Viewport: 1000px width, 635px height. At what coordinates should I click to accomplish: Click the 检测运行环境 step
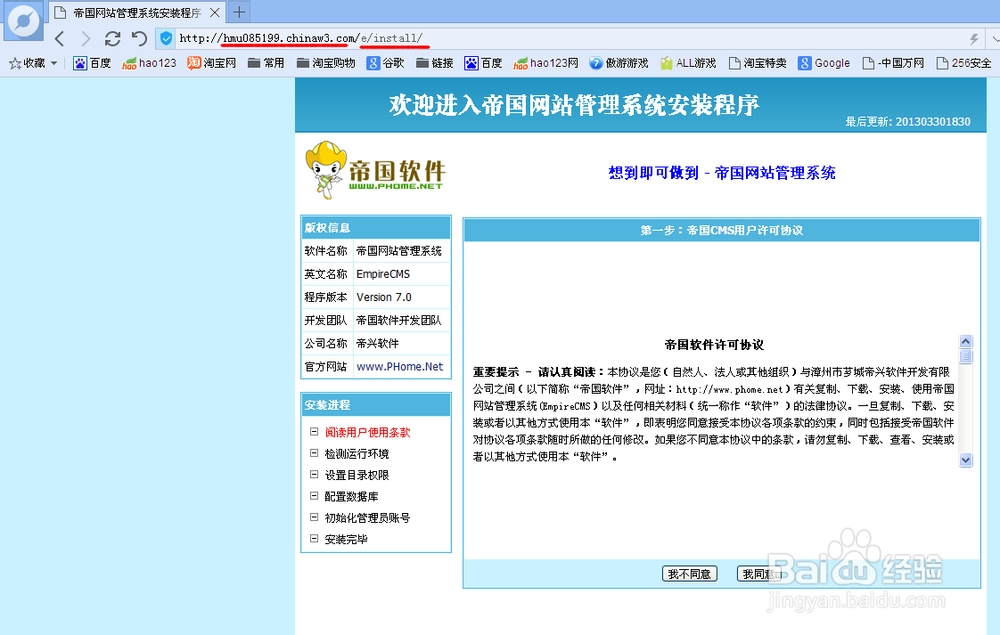(357, 454)
